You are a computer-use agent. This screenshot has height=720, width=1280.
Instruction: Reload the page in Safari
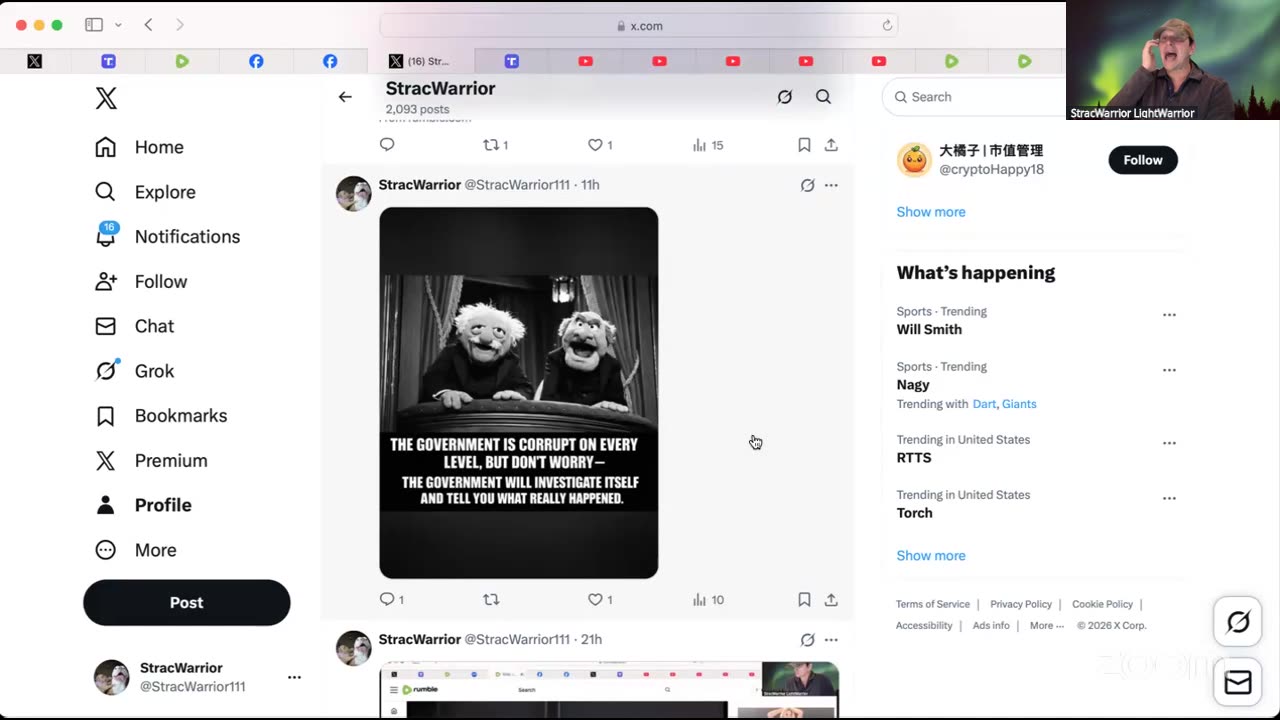tap(887, 26)
